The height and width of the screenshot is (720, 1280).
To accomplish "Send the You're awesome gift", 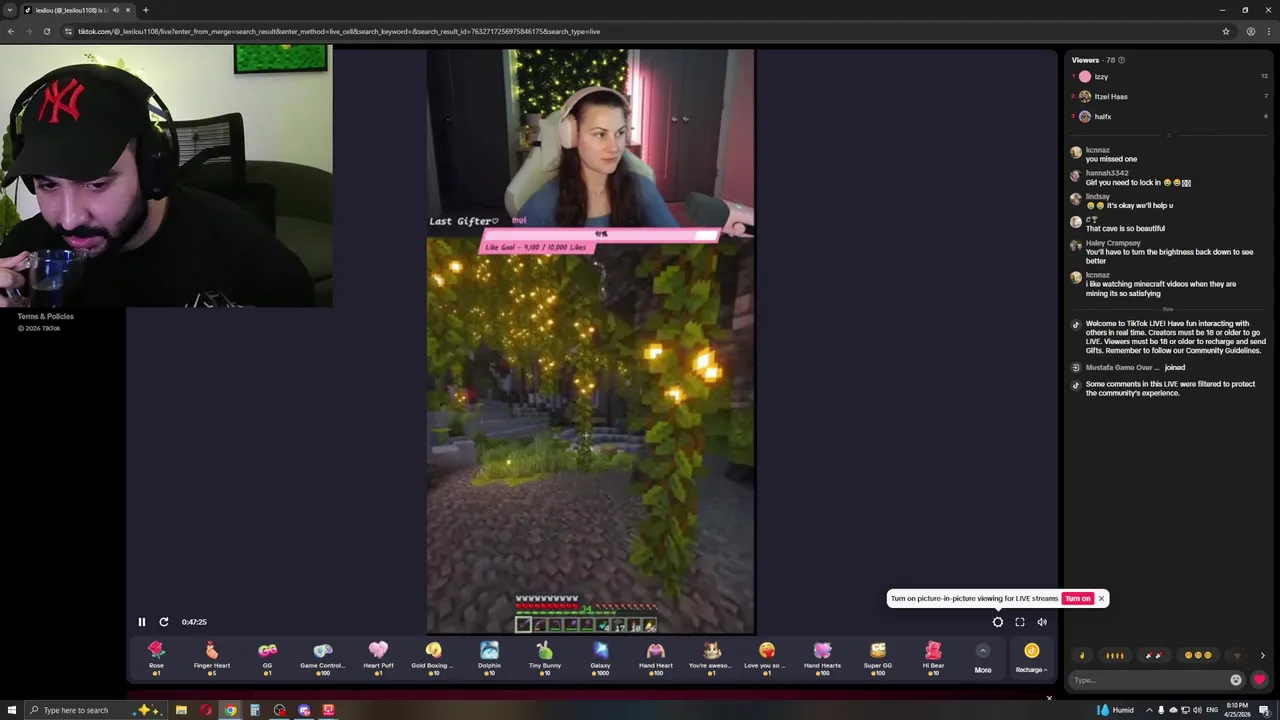I will pyautogui.click(x=711, y=658).
